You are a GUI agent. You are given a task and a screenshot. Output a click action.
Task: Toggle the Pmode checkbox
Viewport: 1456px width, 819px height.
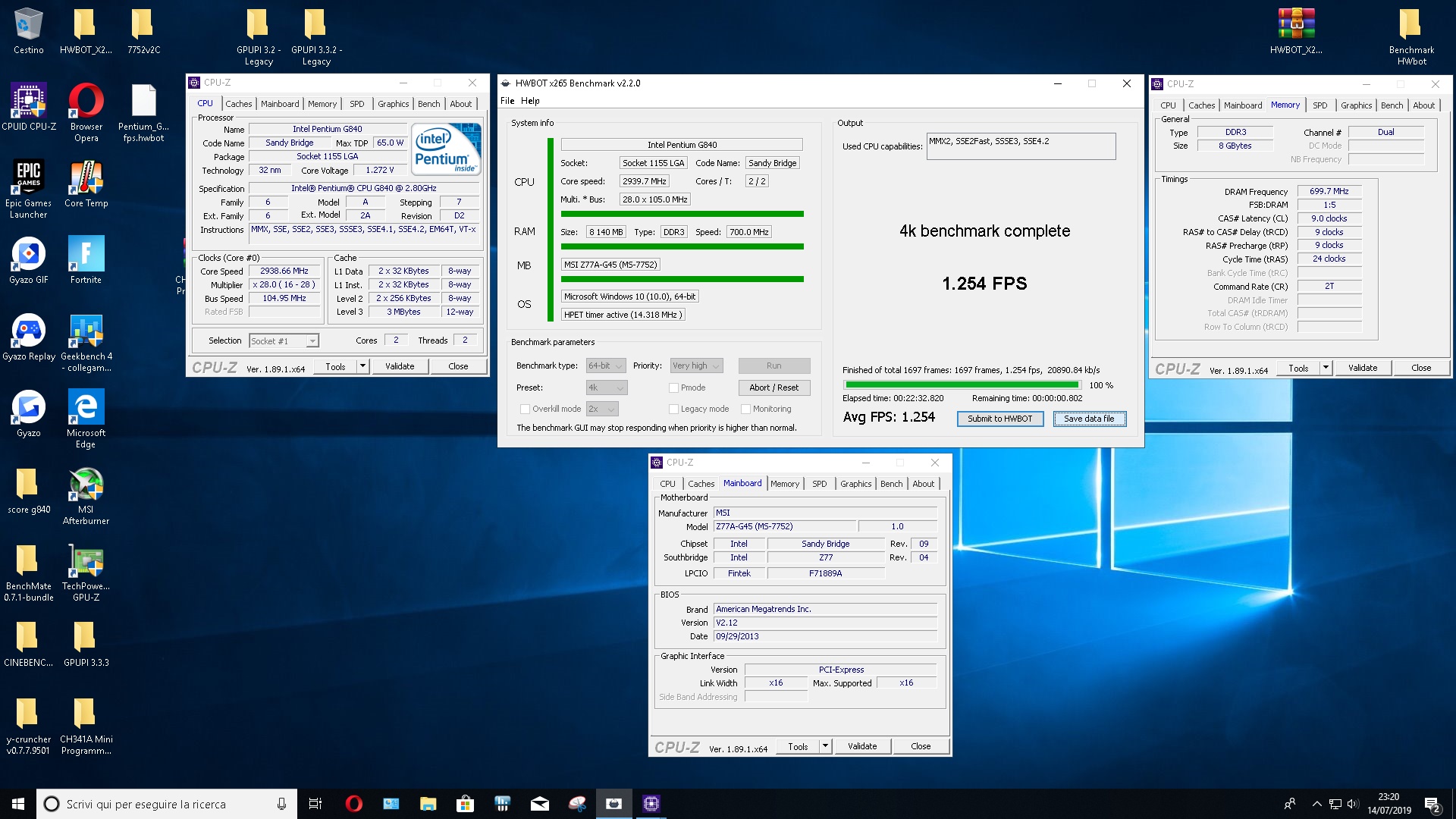coord(673,388)
